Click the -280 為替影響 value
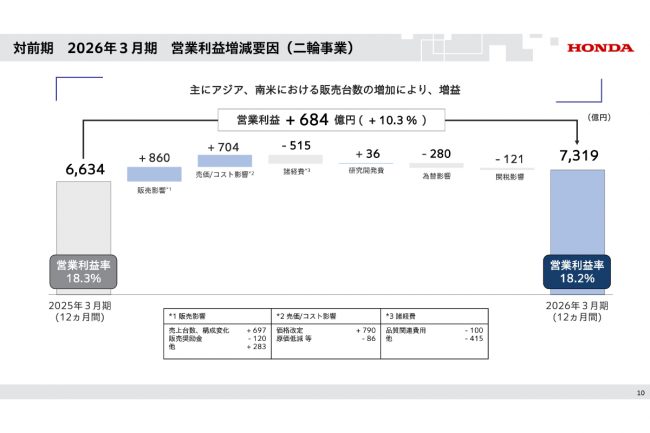 (x=436, y=154)
